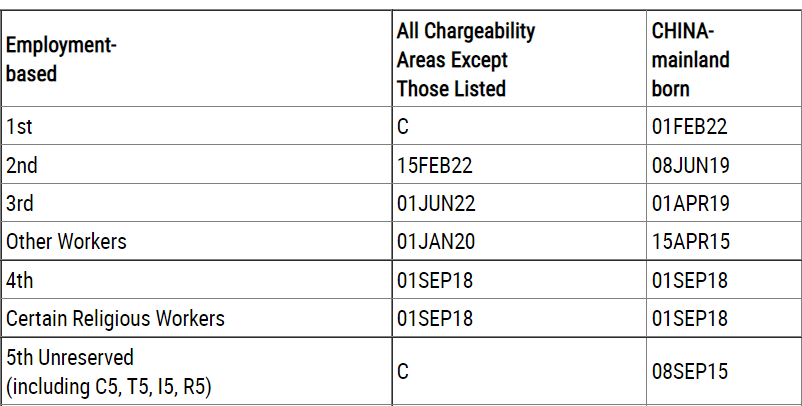The width and height of the screenshot is (802, 406).
Task: Select the 01JAN20 date cell
Action: pos(436,241)
